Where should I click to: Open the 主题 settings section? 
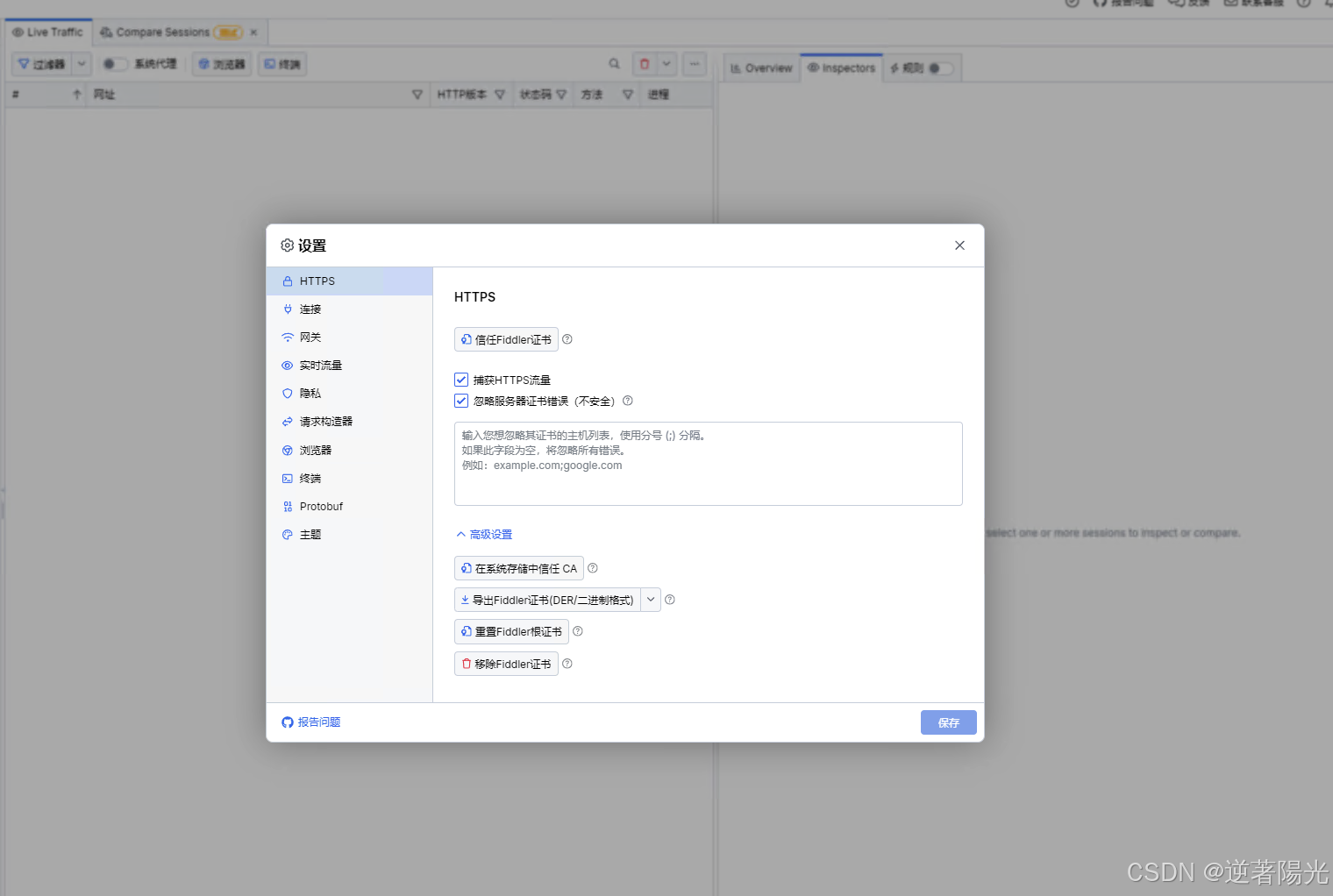pyautogui.click(x=310, y=534)
